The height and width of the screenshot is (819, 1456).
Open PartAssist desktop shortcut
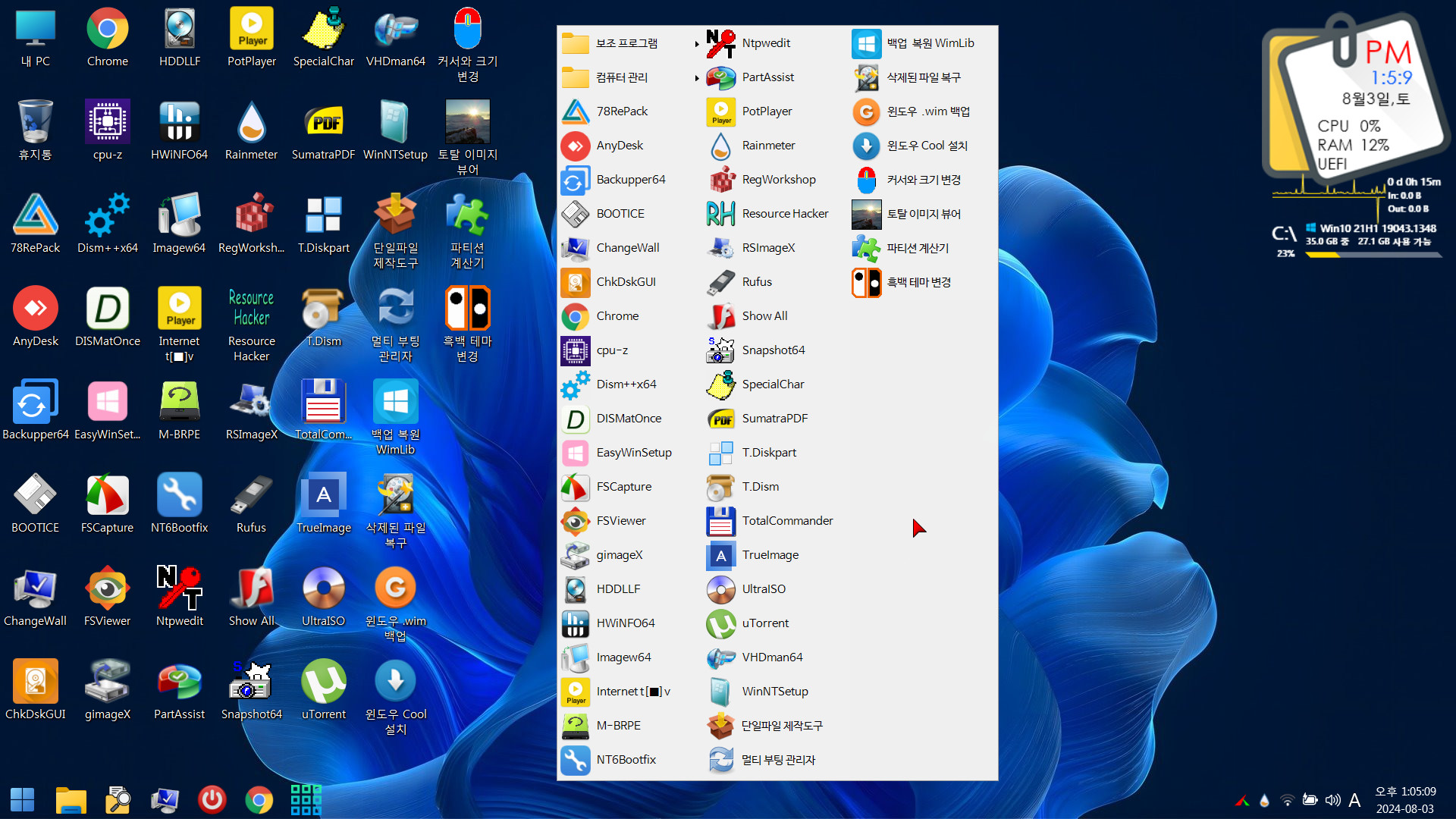coord(180,690)
